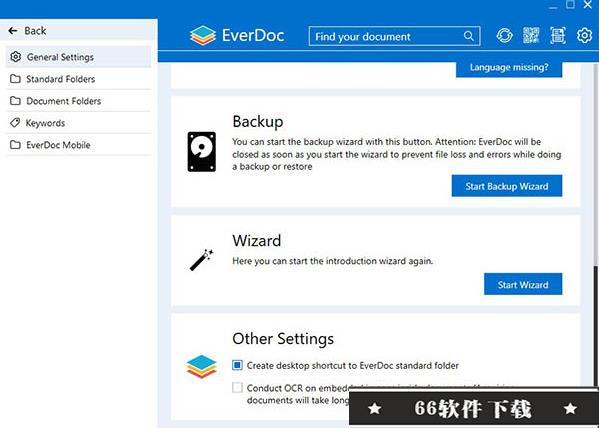Enable Conduct OCR on embedded images checkbox
This screenshot has height=428, width=599.
click(237, 388)
